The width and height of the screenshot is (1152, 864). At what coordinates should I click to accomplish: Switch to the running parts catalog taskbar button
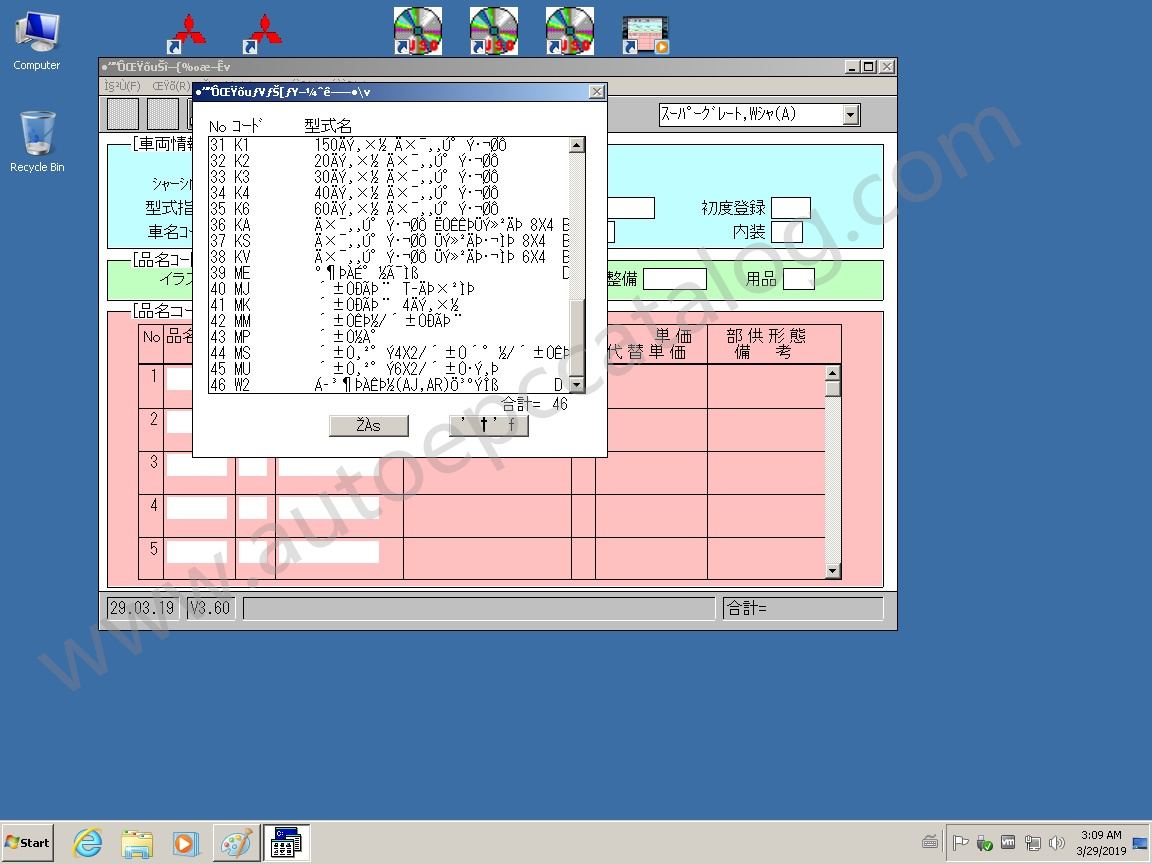(286, 843)
